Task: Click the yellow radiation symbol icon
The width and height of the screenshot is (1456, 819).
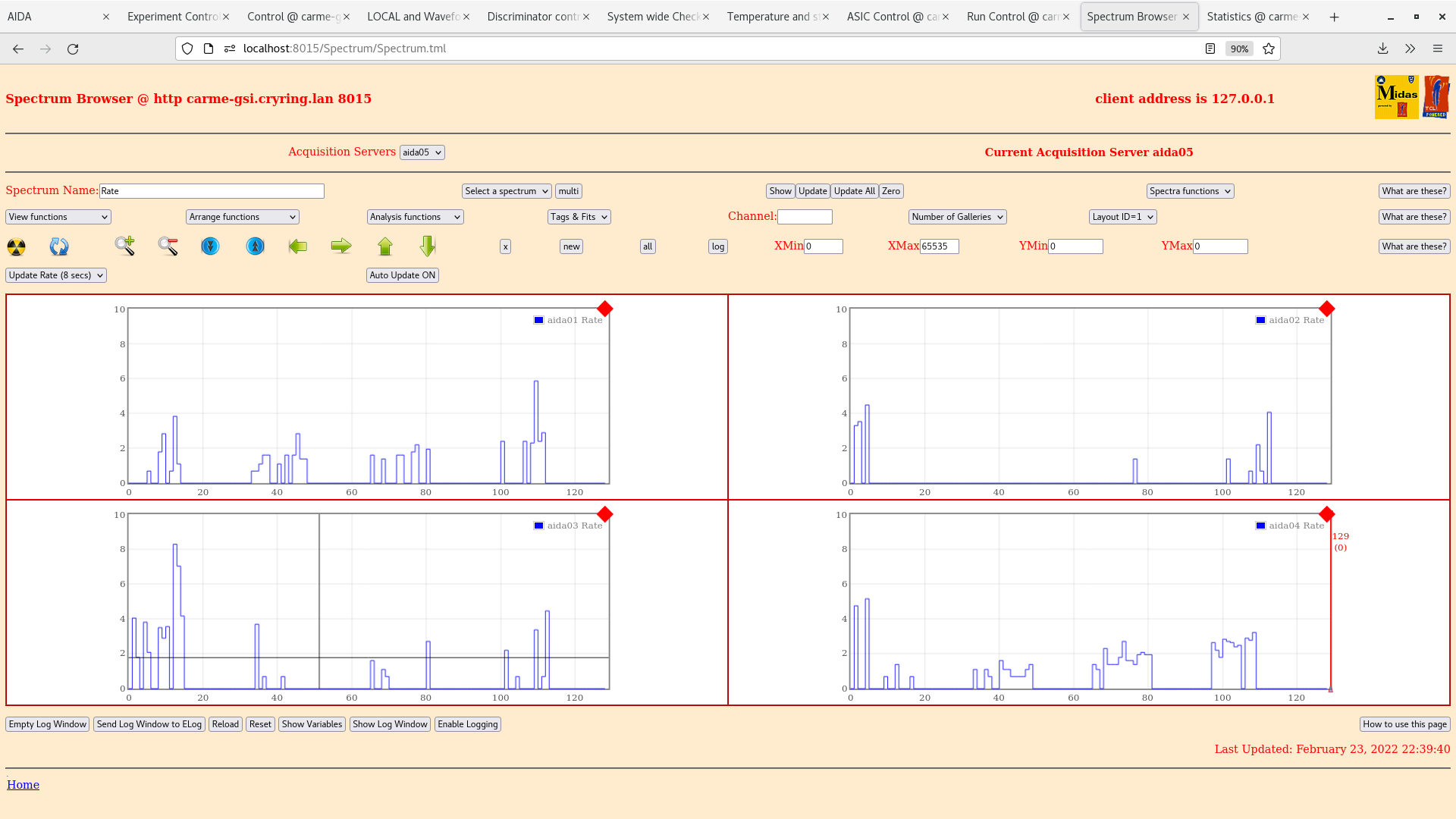Action: 16,246
